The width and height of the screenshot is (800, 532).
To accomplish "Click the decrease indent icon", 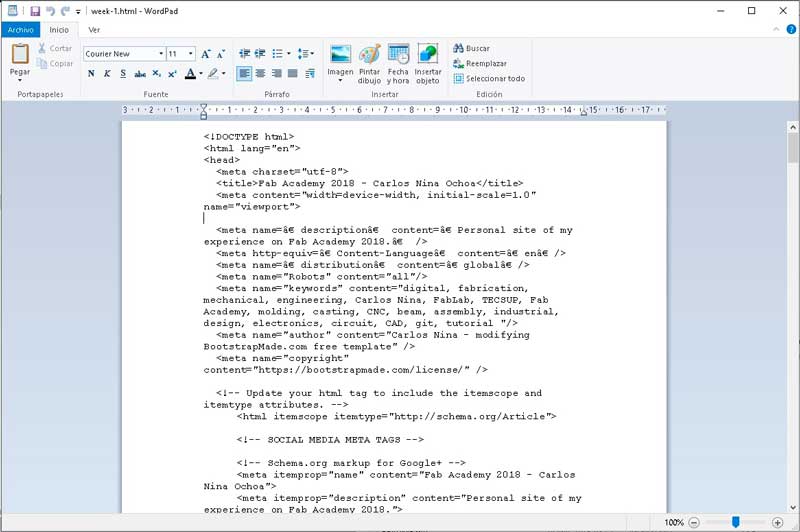I will [x=244, y=53].
